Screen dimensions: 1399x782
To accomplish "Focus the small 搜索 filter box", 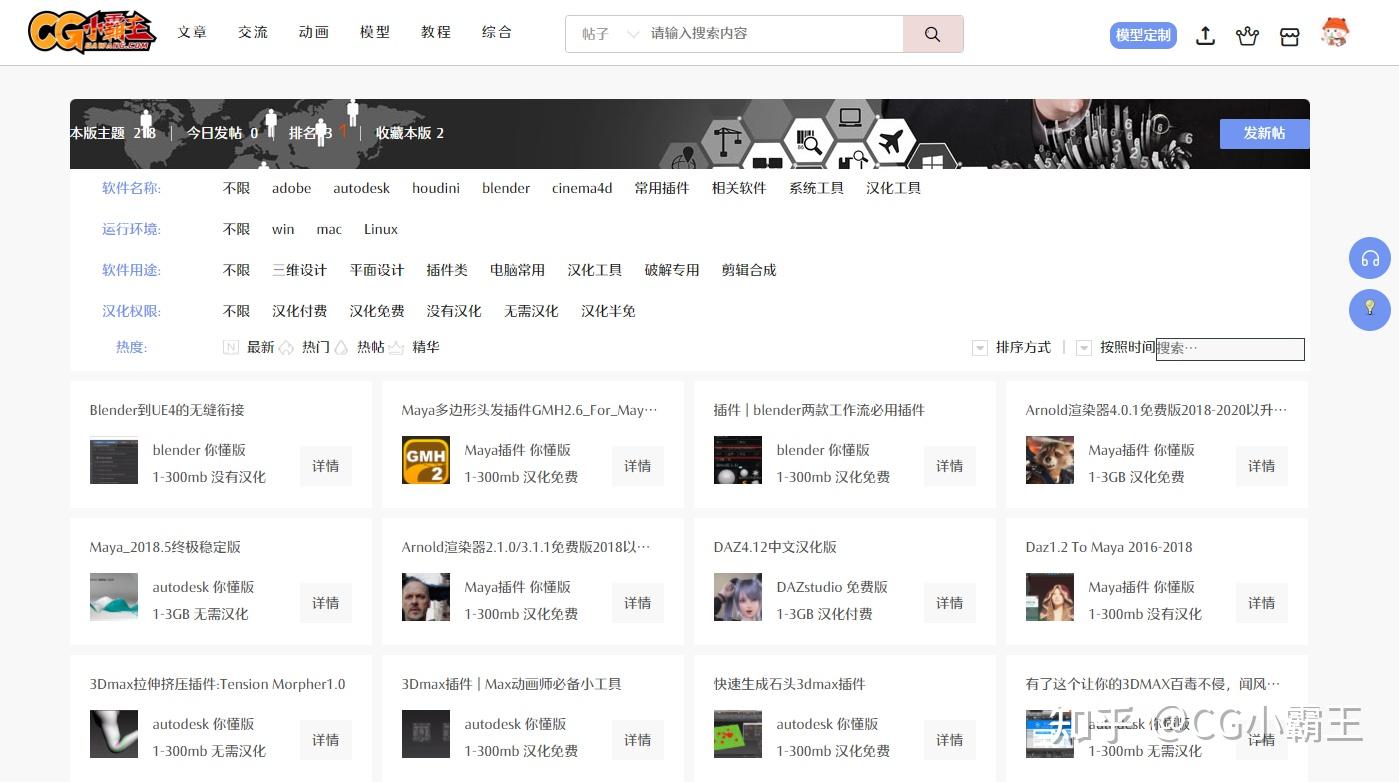I will coord(1230,349).
